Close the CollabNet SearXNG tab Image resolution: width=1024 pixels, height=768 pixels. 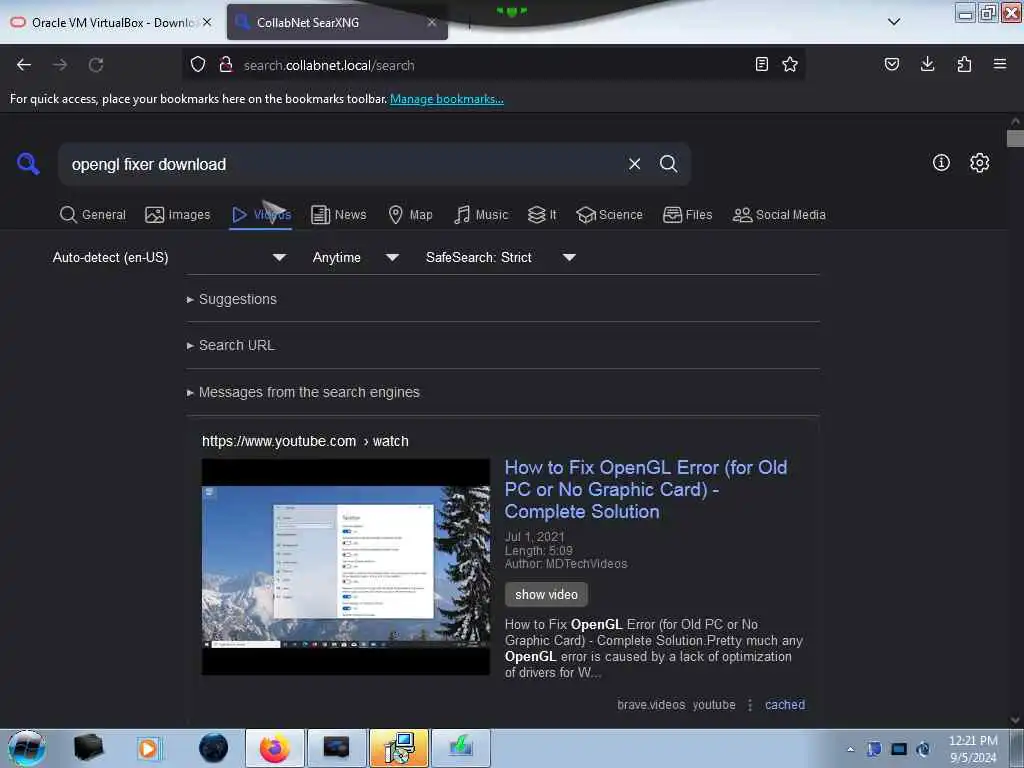pyautogui.click(x=432, y=22)
